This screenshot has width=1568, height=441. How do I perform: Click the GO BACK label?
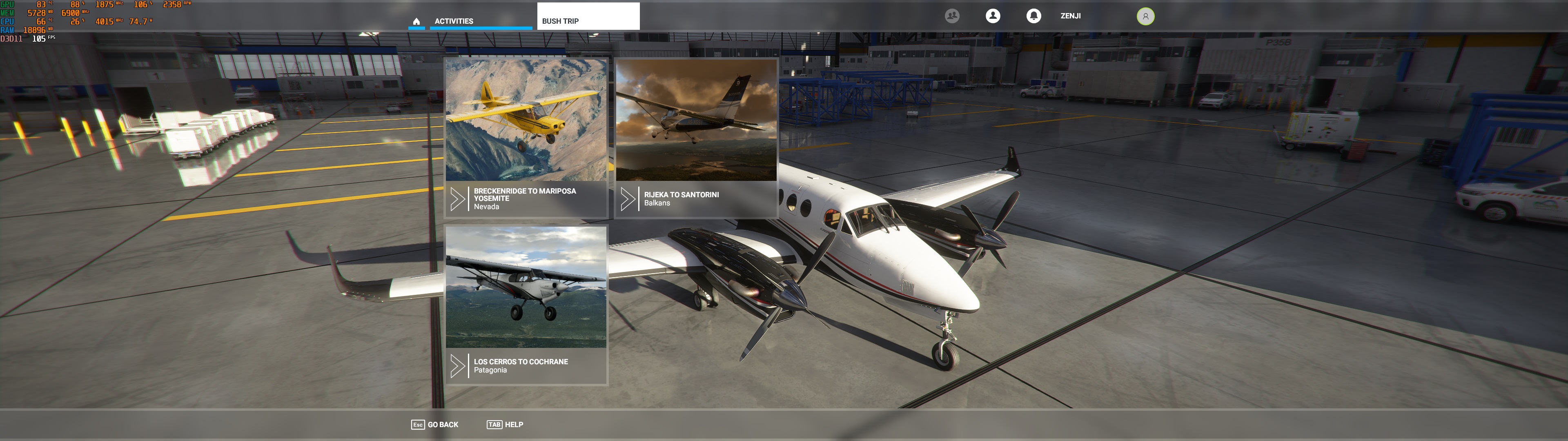tap(443, 425)
